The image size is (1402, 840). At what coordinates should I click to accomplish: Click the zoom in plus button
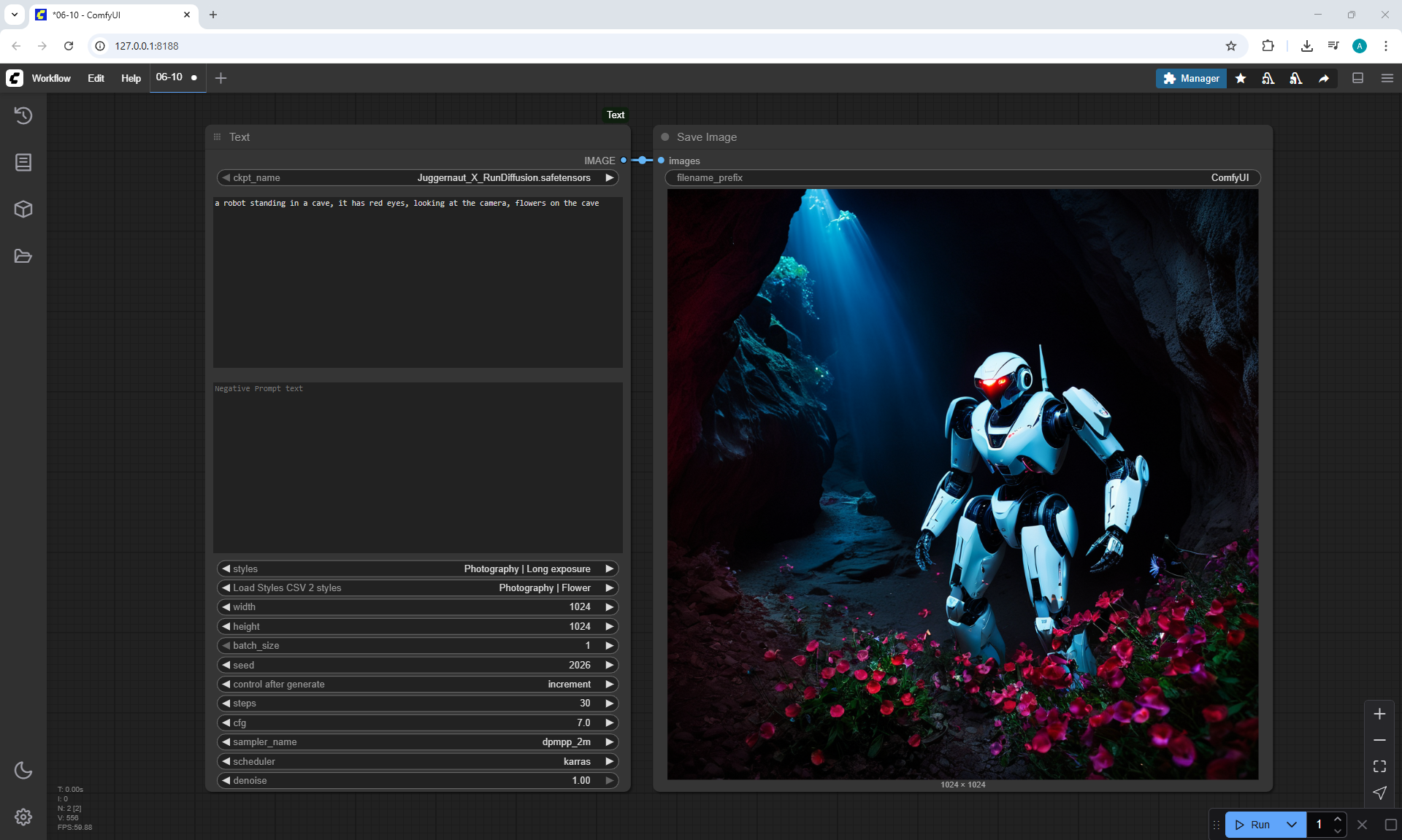1379,714
